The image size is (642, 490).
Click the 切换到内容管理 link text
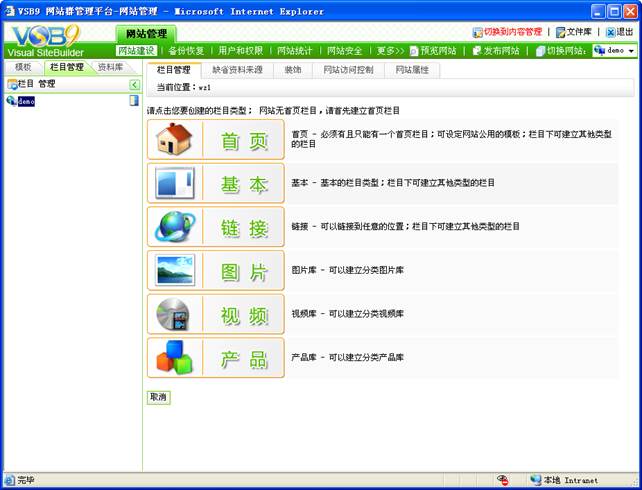tap(513, 32)
